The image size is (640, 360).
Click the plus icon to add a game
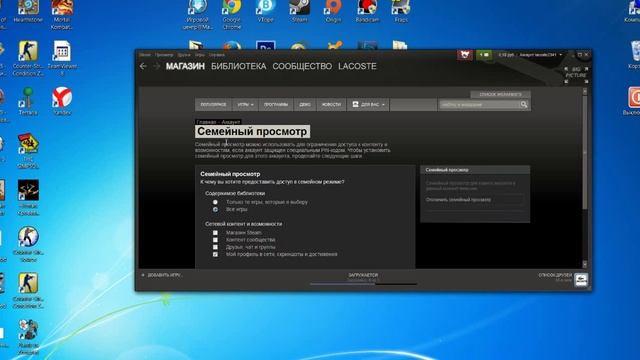[x=143, y=275]
